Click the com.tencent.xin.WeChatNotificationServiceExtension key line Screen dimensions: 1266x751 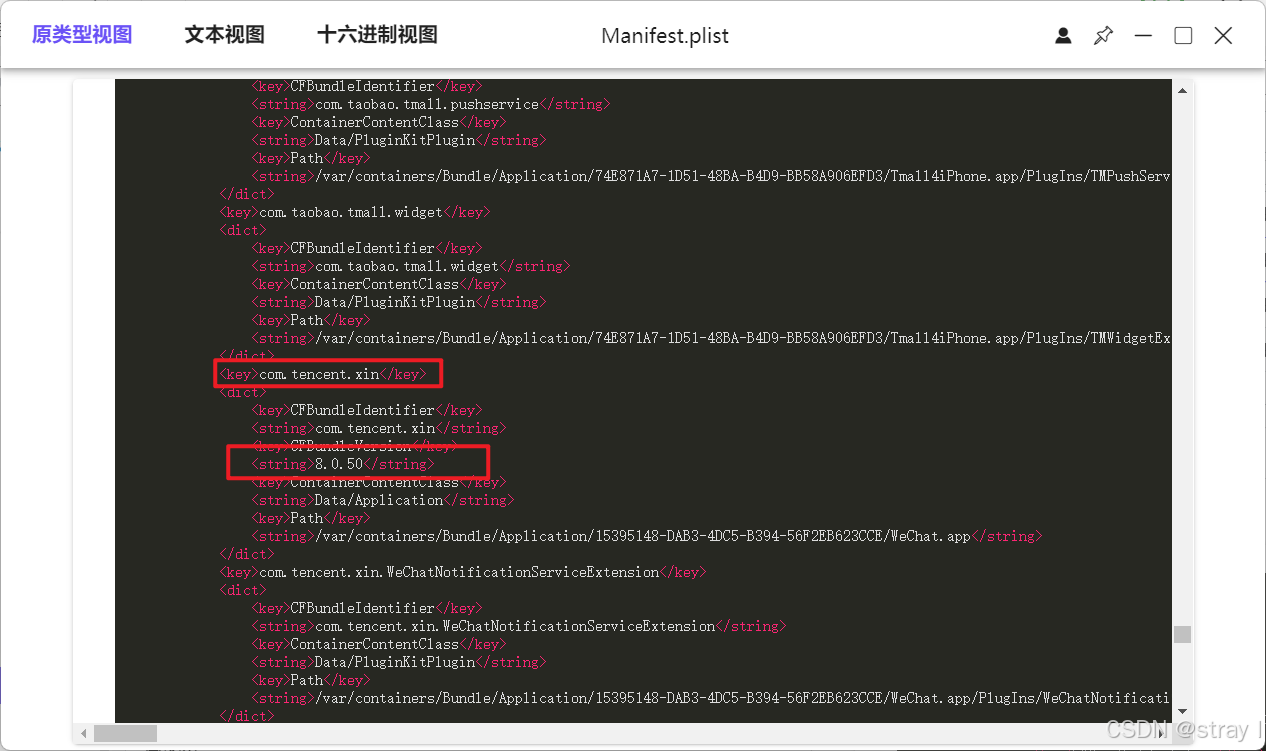point(463,572)
